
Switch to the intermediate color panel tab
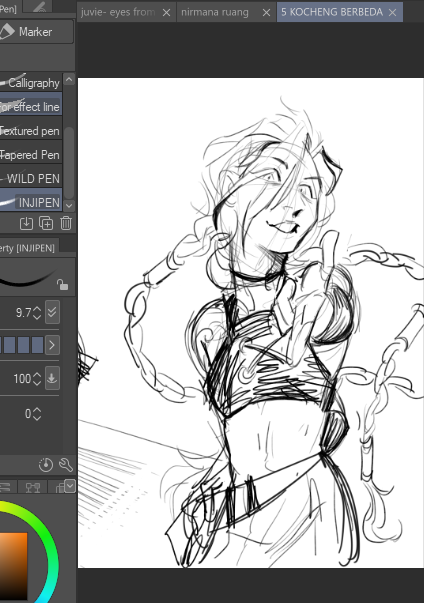33,487
